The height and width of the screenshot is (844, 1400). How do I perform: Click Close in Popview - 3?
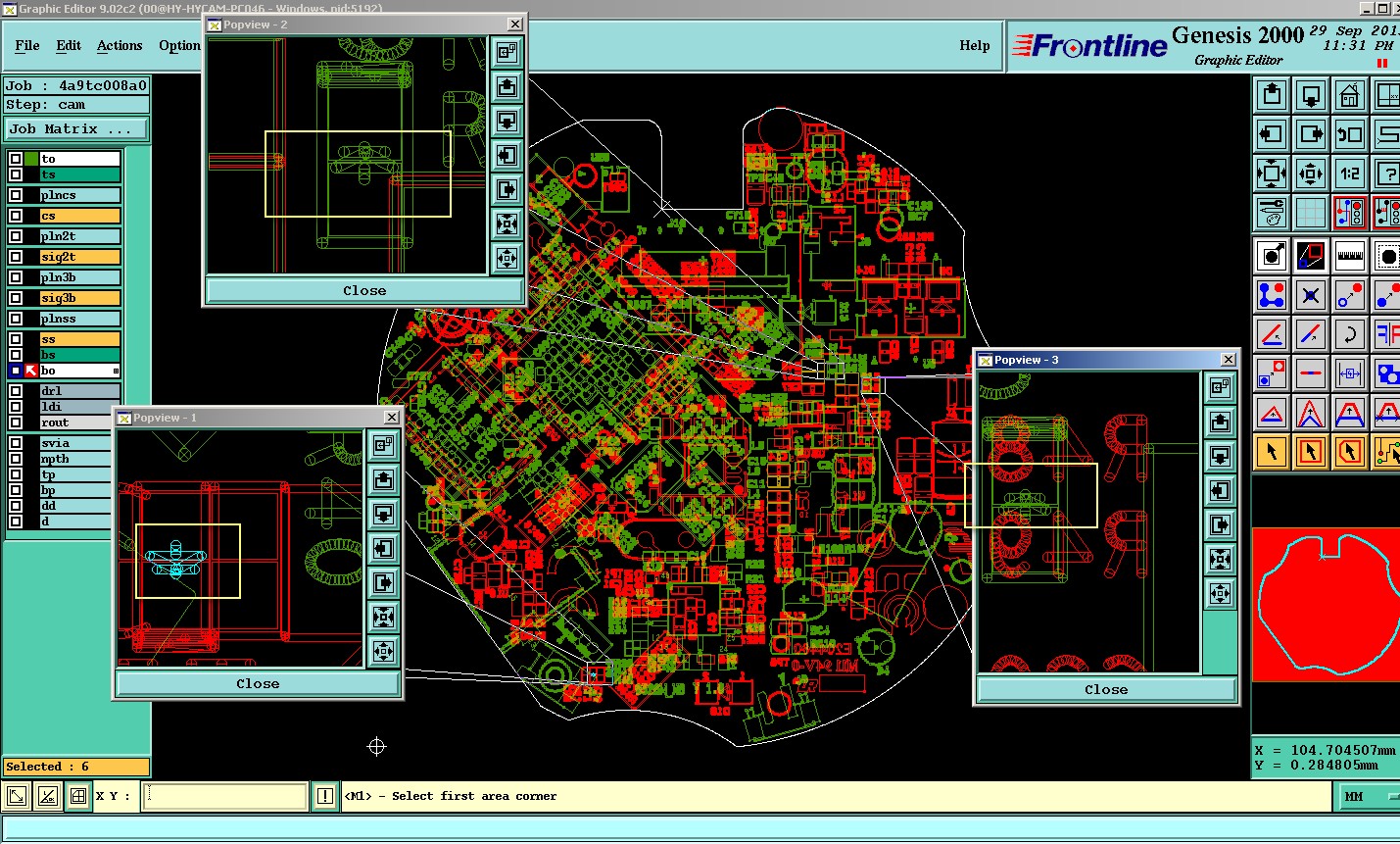1106,689
